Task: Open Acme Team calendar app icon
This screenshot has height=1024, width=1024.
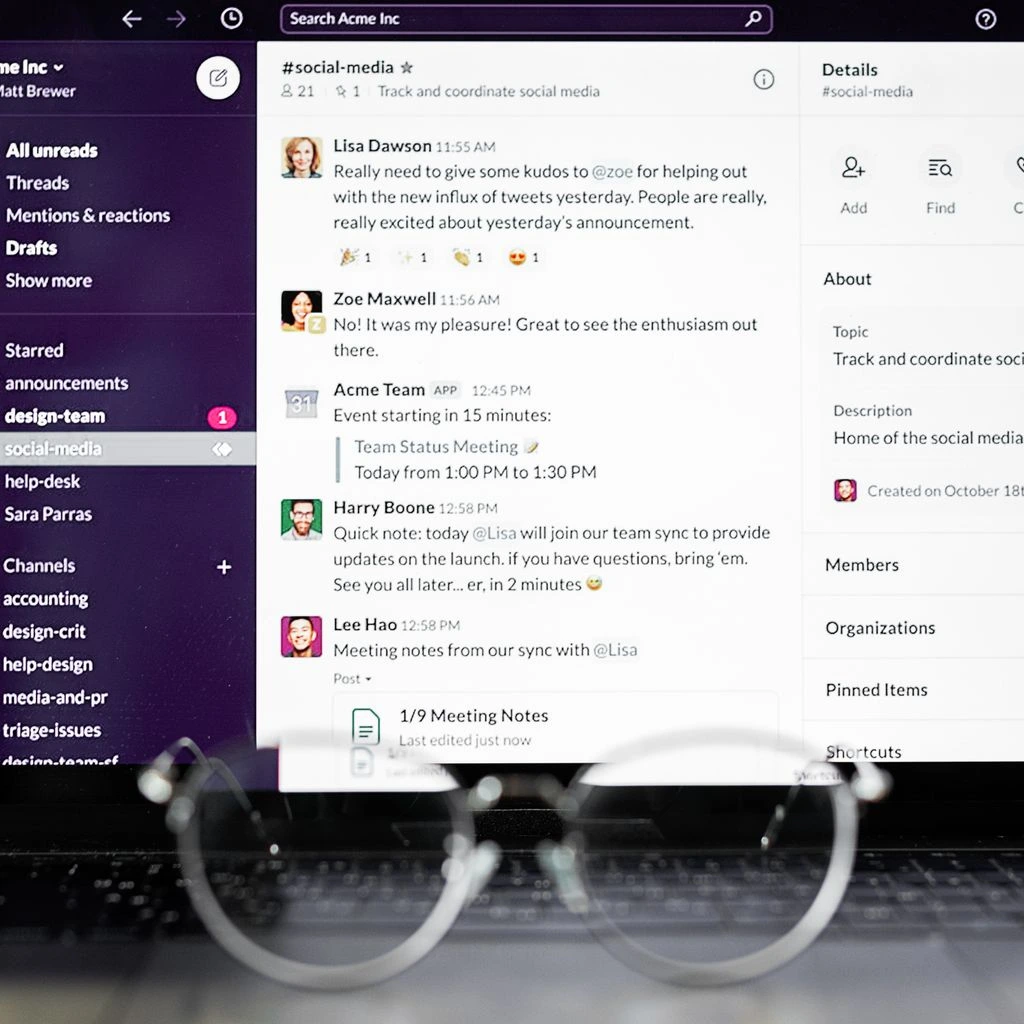Action: [x=302, y=403]
